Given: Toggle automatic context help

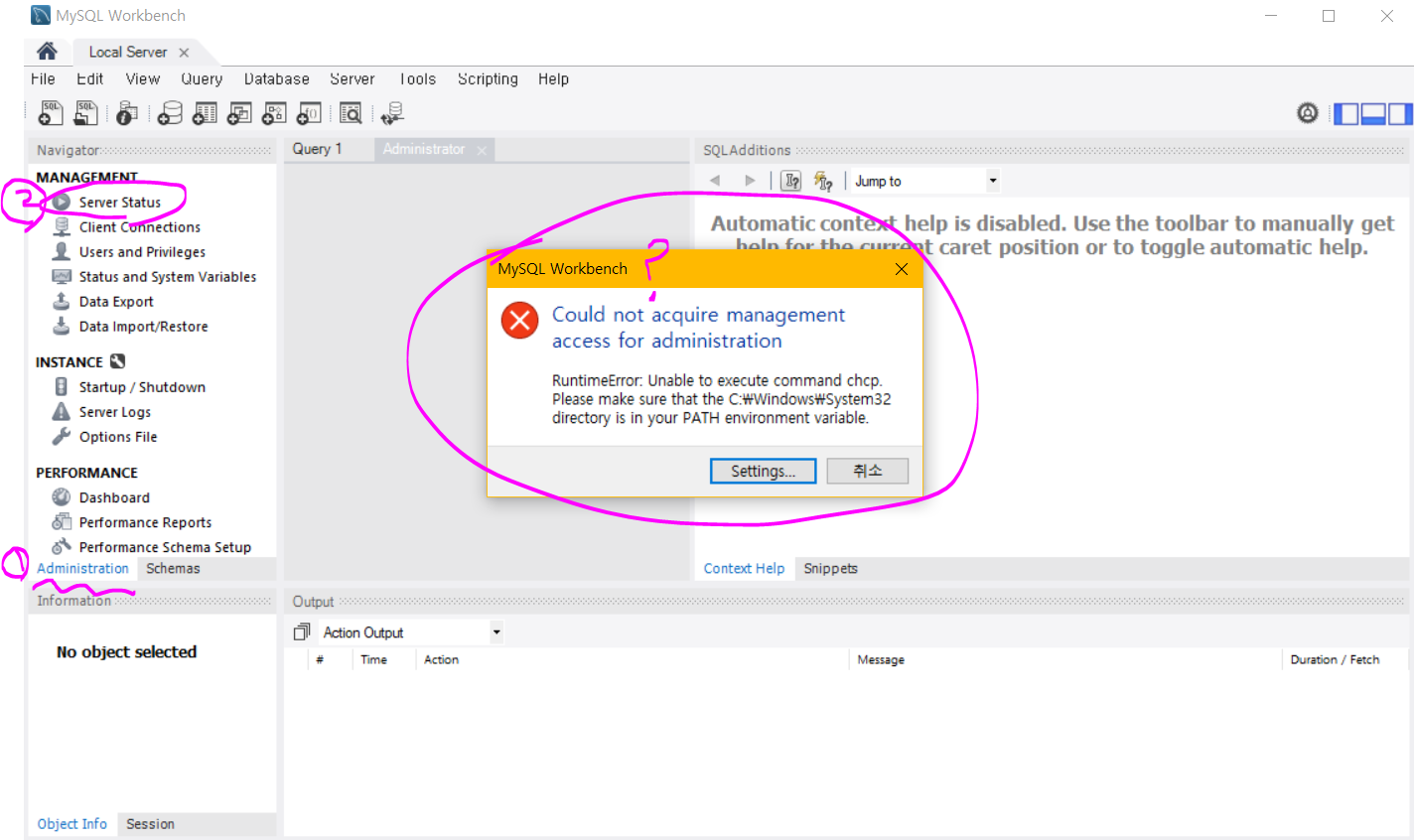Looking at the screenshot, I should (823, 181).
